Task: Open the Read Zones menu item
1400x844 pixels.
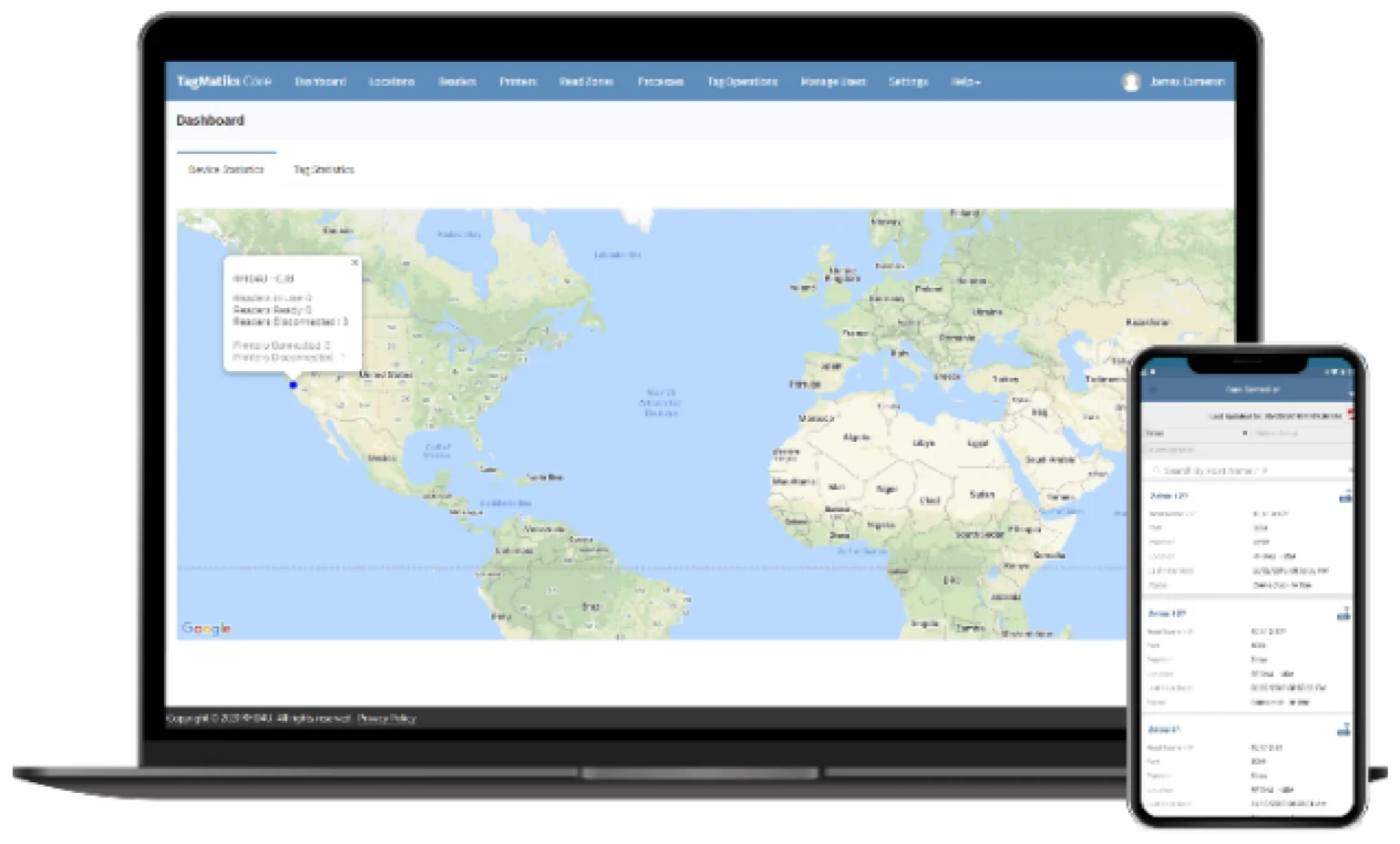Action: tap(586, 82)
